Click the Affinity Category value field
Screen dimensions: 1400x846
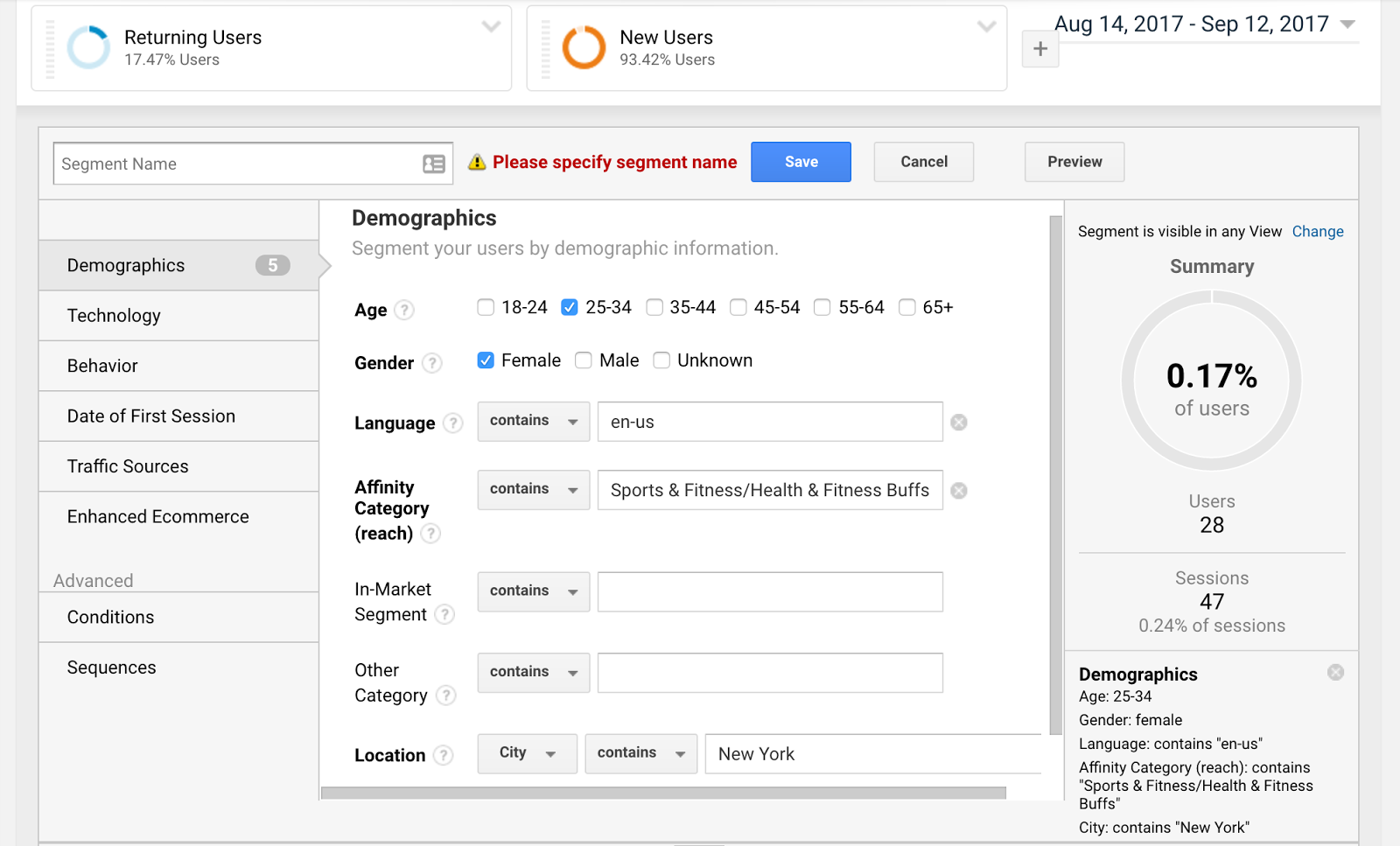770,490
